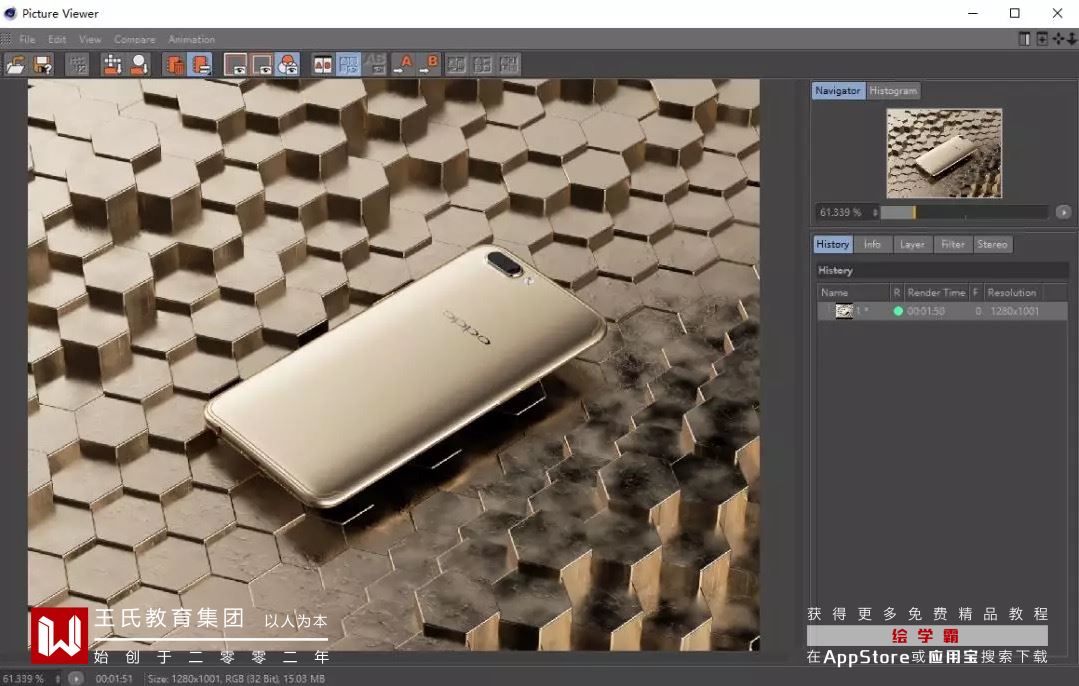Screen dimensions: 1079x686
Task: Remove image with the orange trash icon
Action: click(x=175, y=65)
